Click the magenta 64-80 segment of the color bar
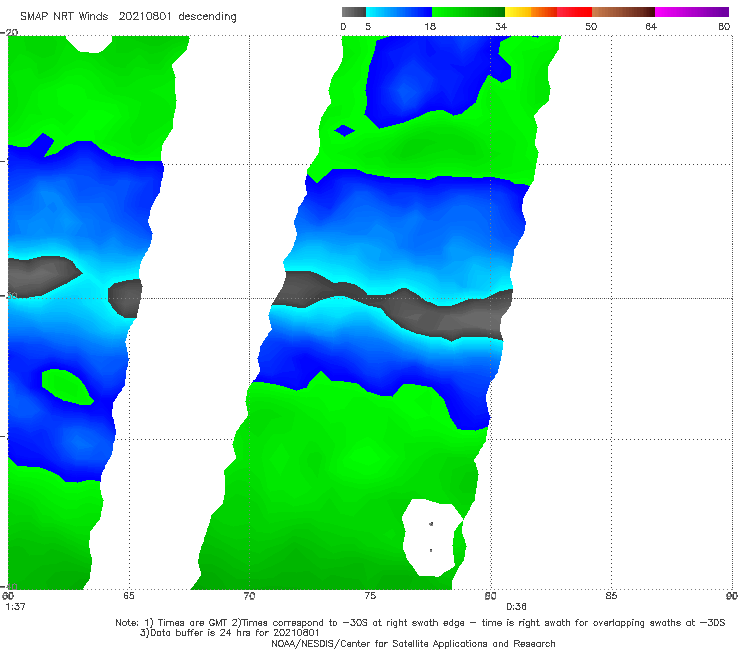The height and width of the screenshot is (650, 740). point(692,12)
